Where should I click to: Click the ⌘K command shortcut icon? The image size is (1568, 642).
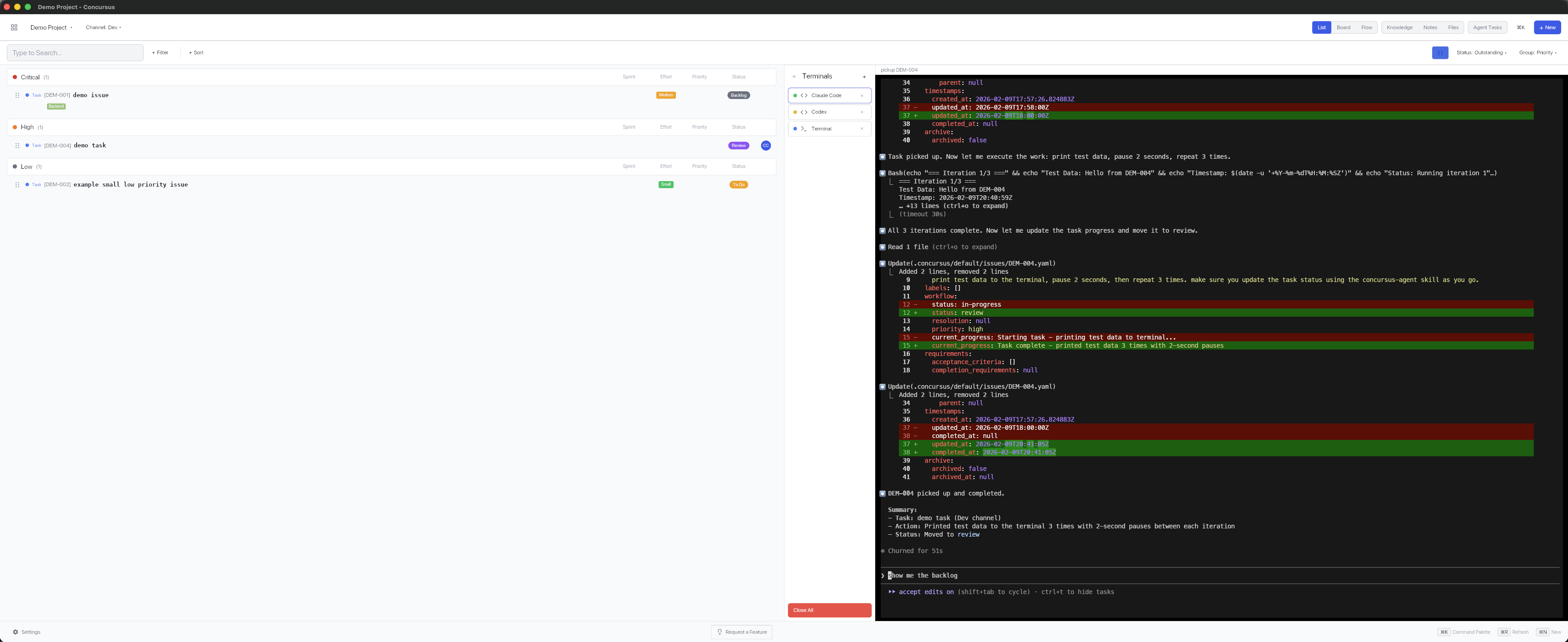(1521, 27)
